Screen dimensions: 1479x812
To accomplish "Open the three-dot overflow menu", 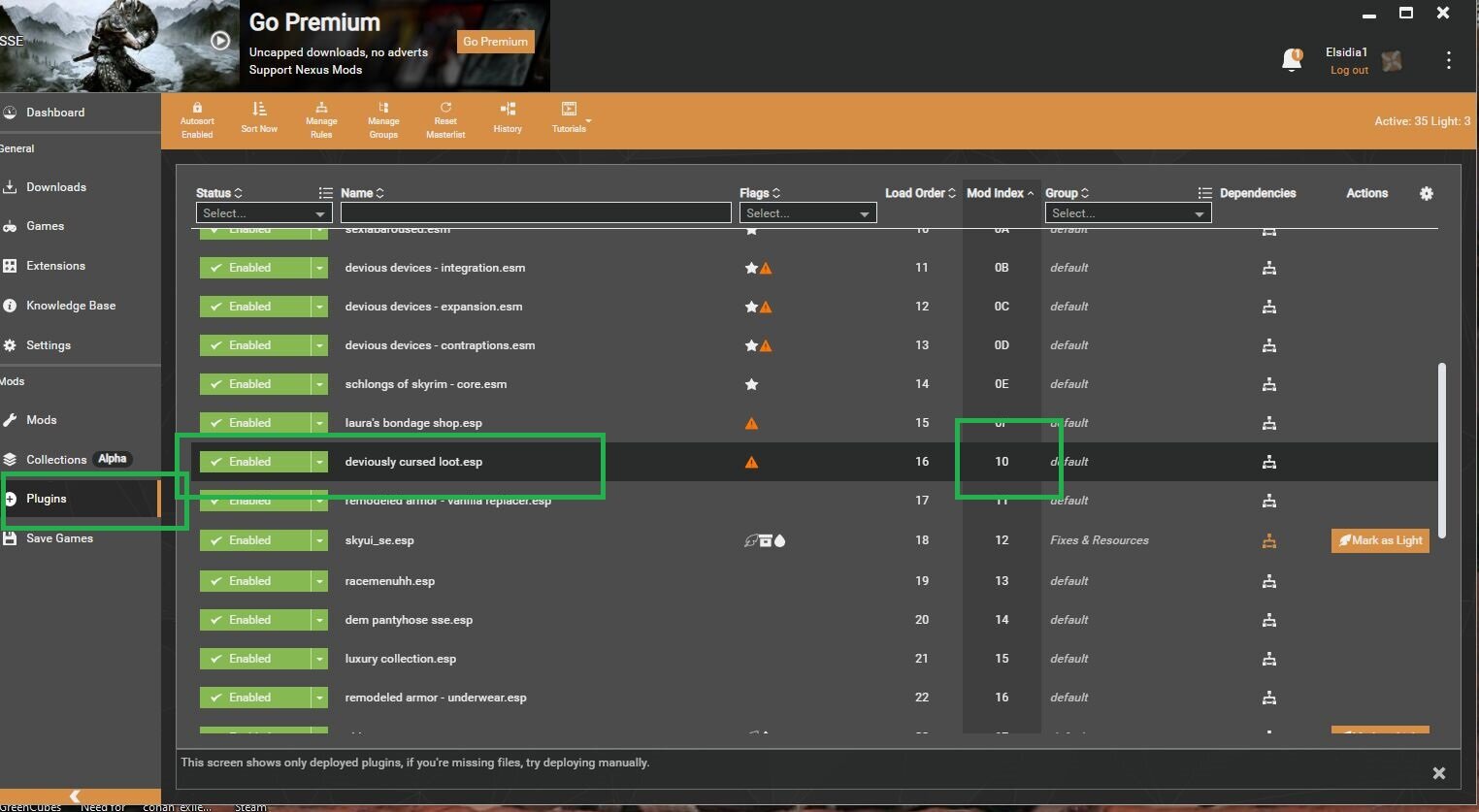I will click(1449, 60).
